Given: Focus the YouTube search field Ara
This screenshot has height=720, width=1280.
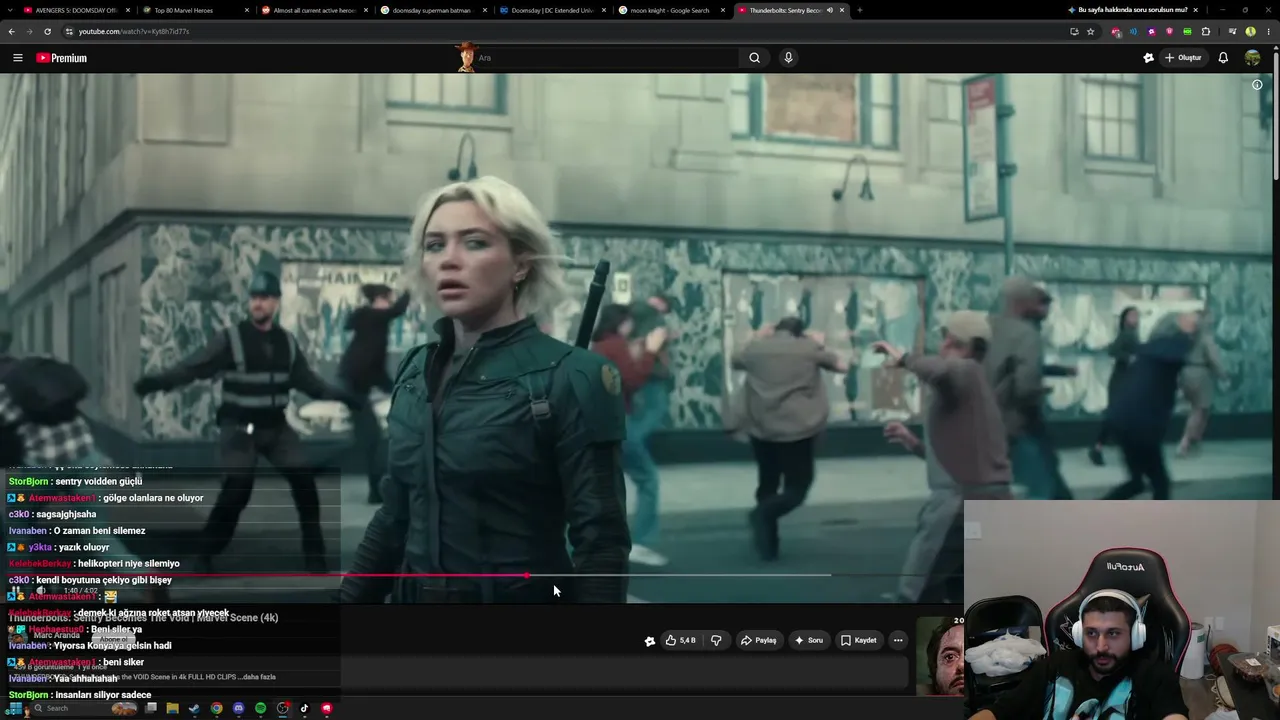Looking at the screenshot, I should (605, 58).
